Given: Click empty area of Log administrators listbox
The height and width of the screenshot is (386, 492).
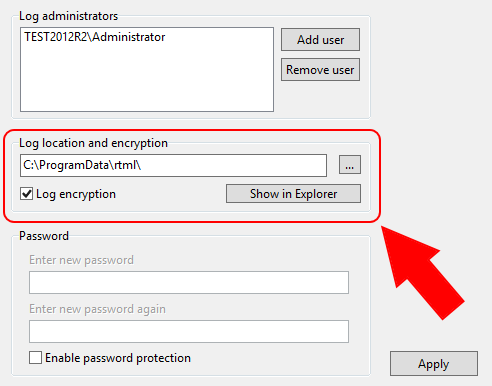Looking at the screenshot, I should 147,80.
